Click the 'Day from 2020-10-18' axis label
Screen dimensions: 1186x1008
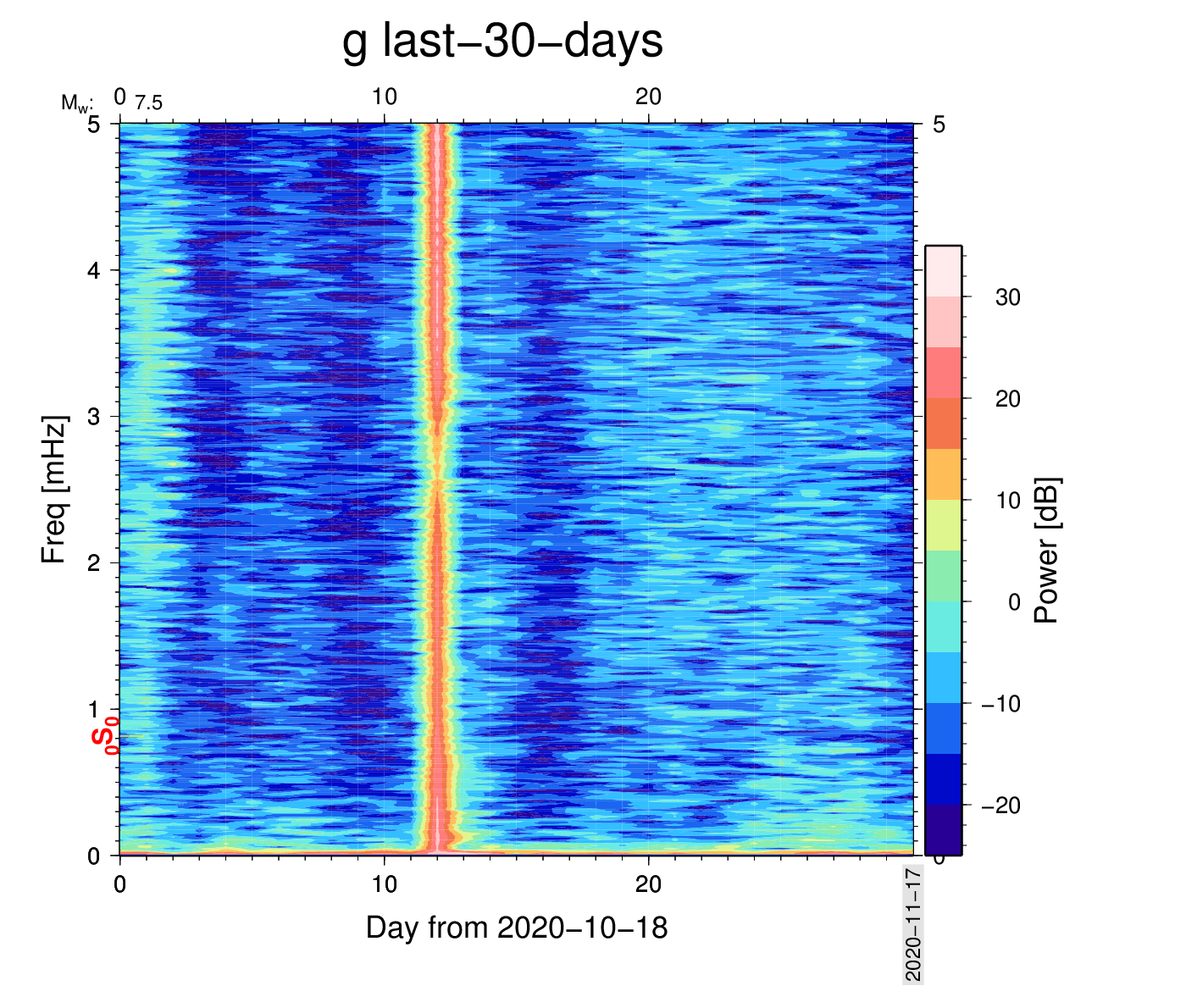tap(517, 928)
